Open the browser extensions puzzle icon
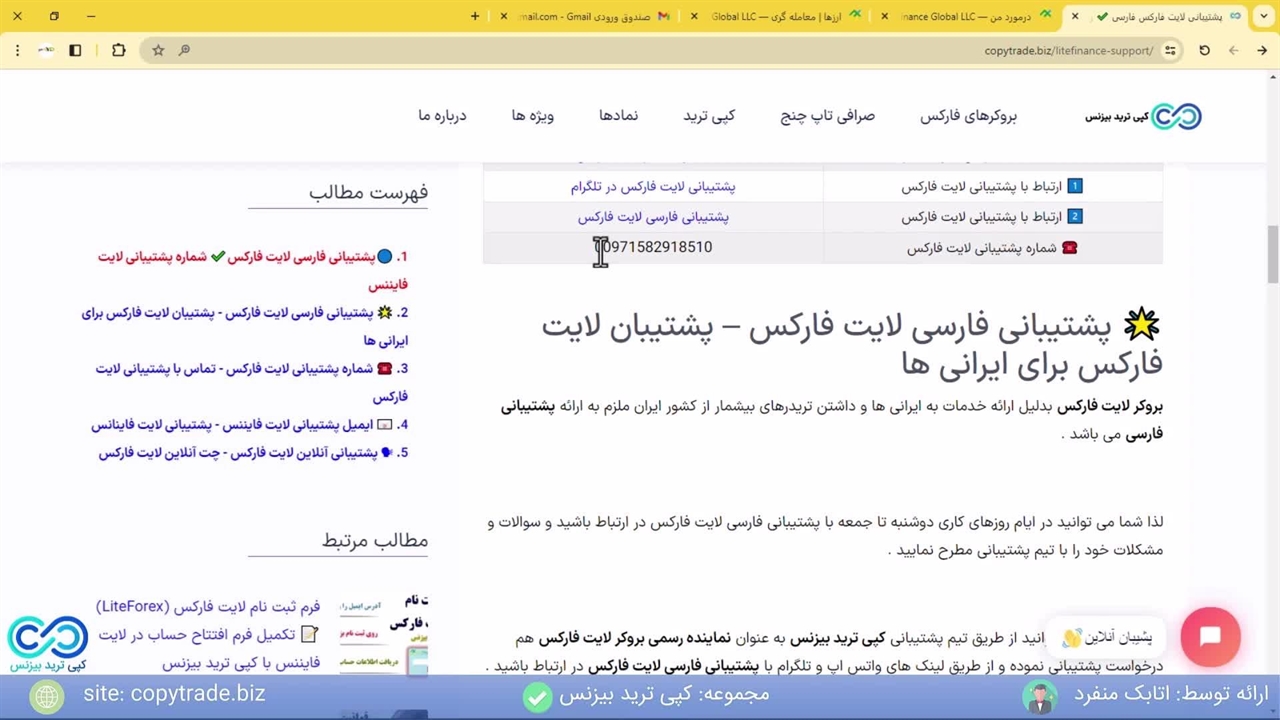This screenshot has width=1280, height=720. pyautogui.click(x=118, y=50)
